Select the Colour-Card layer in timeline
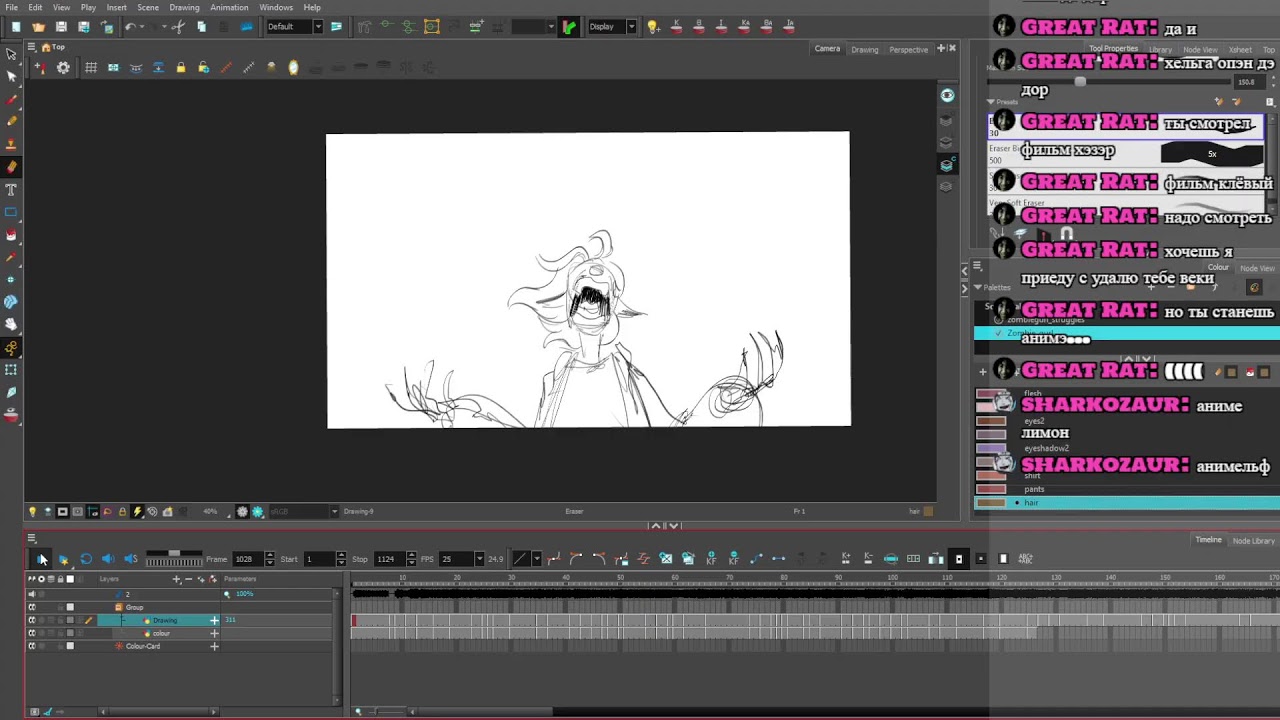The width and height of the screenshot is (1280, 720). 143,646
